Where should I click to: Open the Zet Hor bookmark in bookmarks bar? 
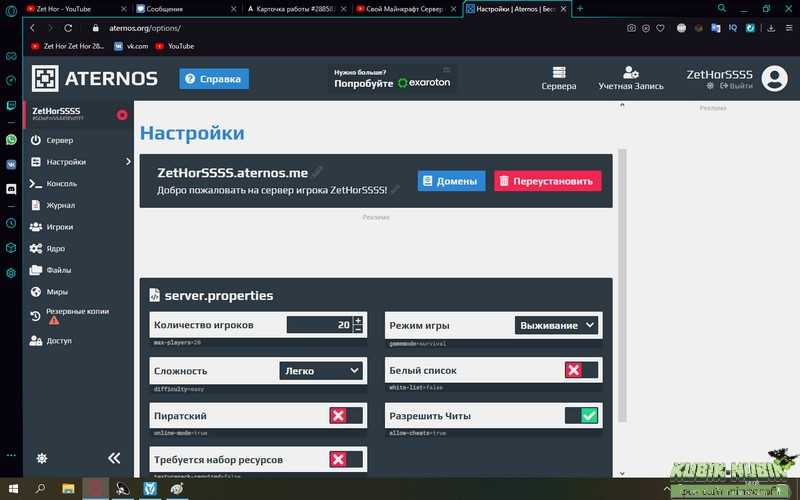pyautogui.click(x=68, y=46)
